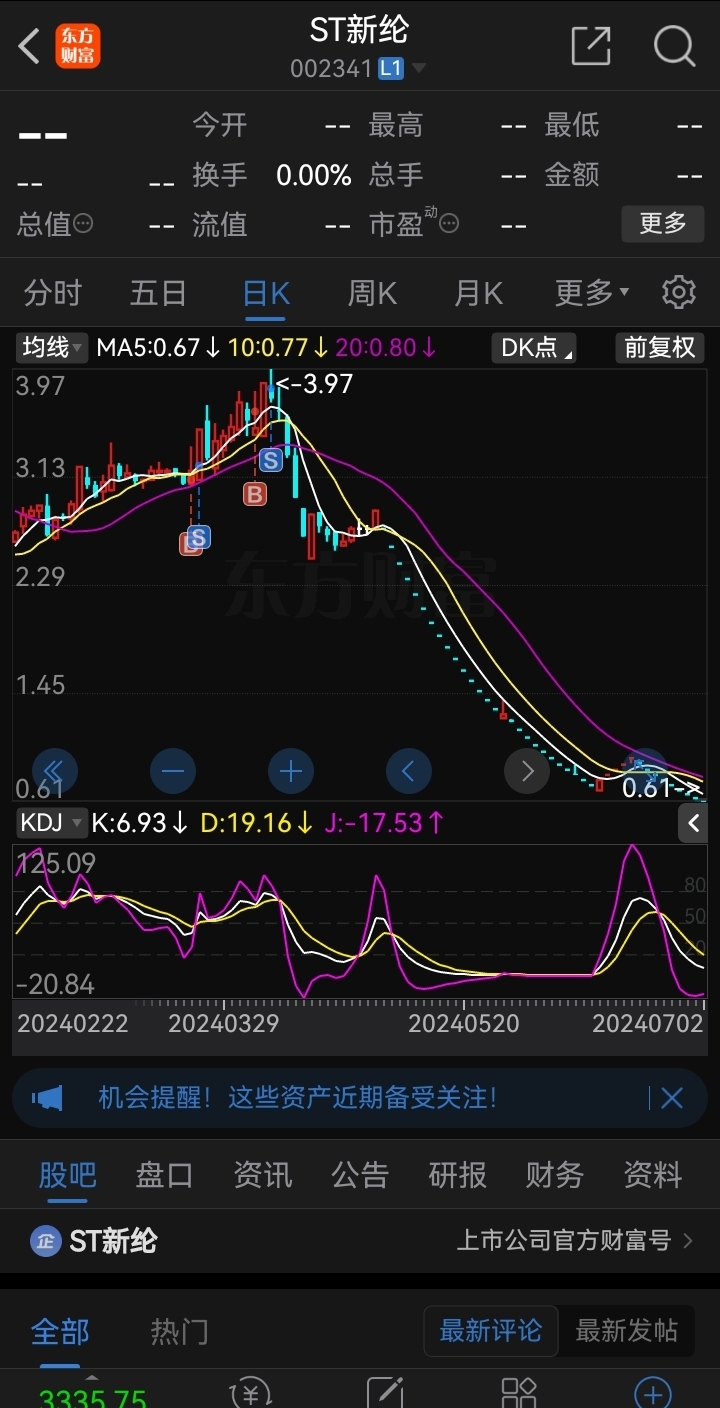
Task: Tap the 20240520 date label
Action: point(464,1023)
